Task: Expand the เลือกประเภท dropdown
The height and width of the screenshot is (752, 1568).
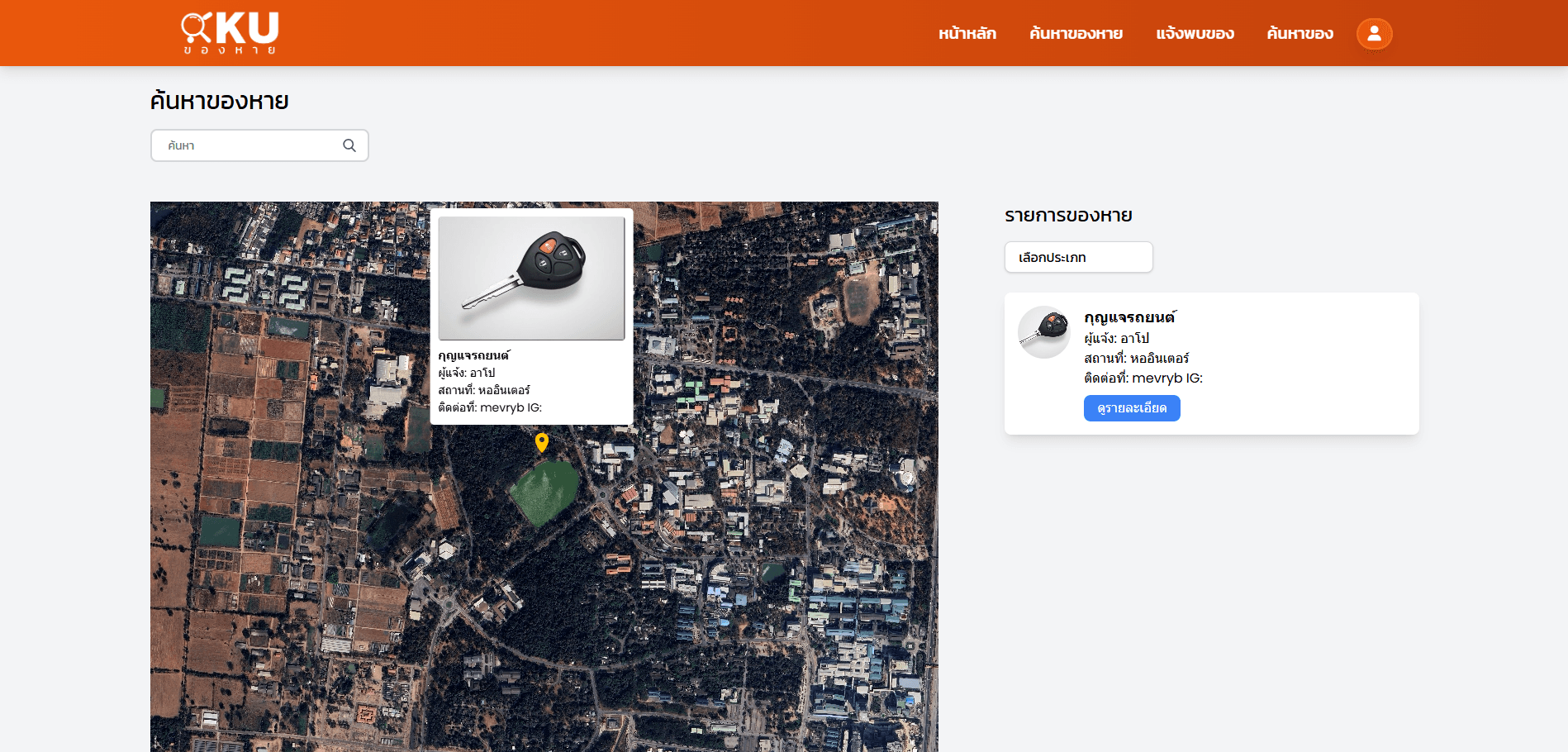Action: click(1078, 257)
